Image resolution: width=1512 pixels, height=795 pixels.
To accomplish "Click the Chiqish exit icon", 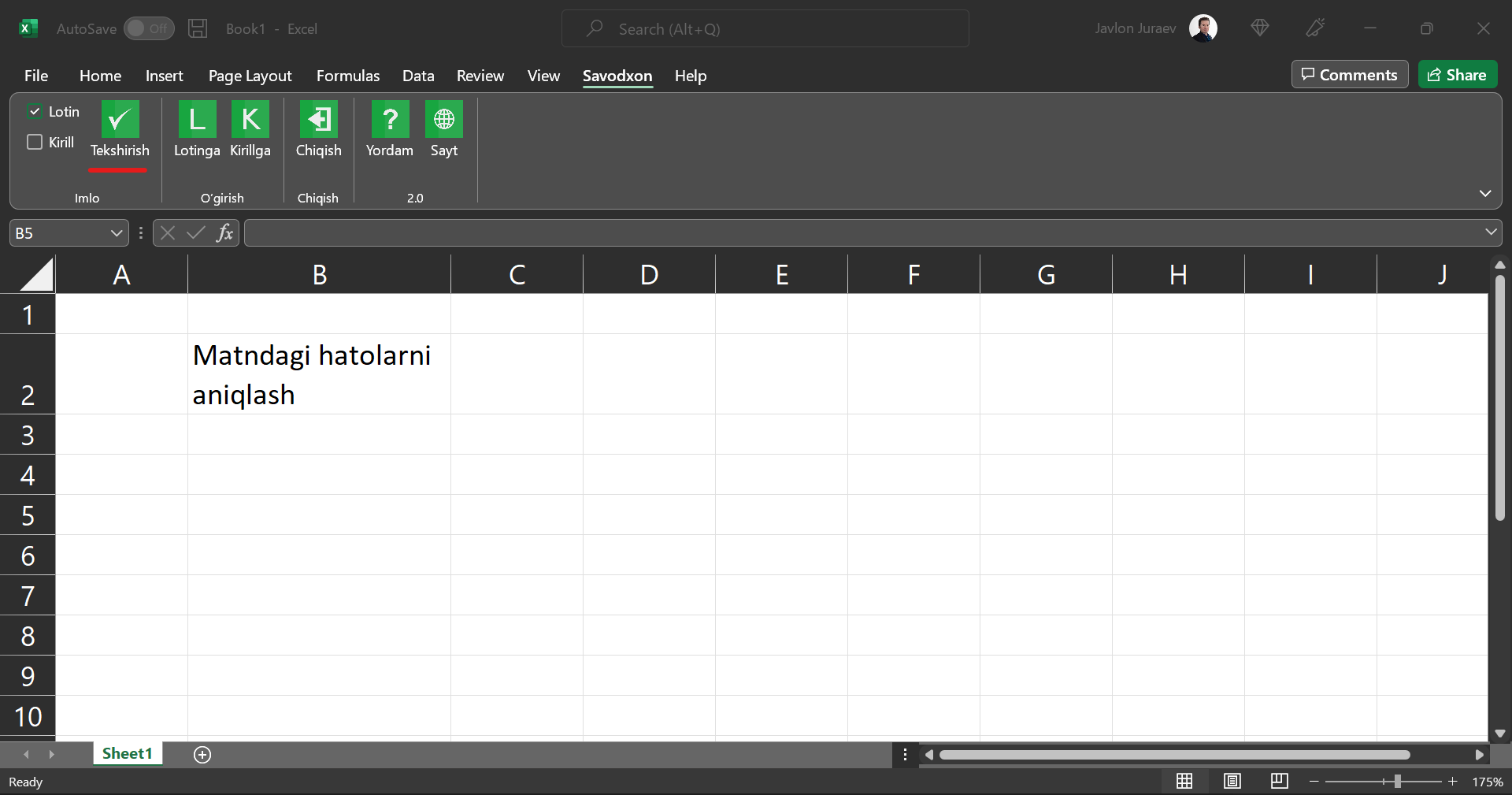I will coord(318,120).
